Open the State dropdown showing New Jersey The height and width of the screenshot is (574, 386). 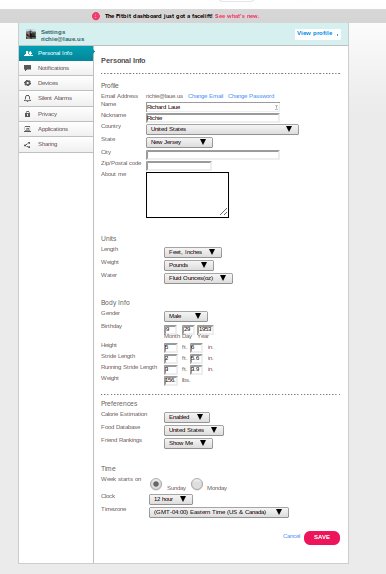tap(179, 142)
